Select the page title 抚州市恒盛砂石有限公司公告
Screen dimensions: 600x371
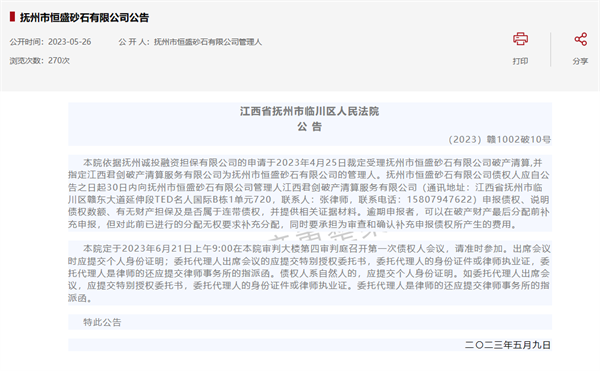[x=85, y=17]
